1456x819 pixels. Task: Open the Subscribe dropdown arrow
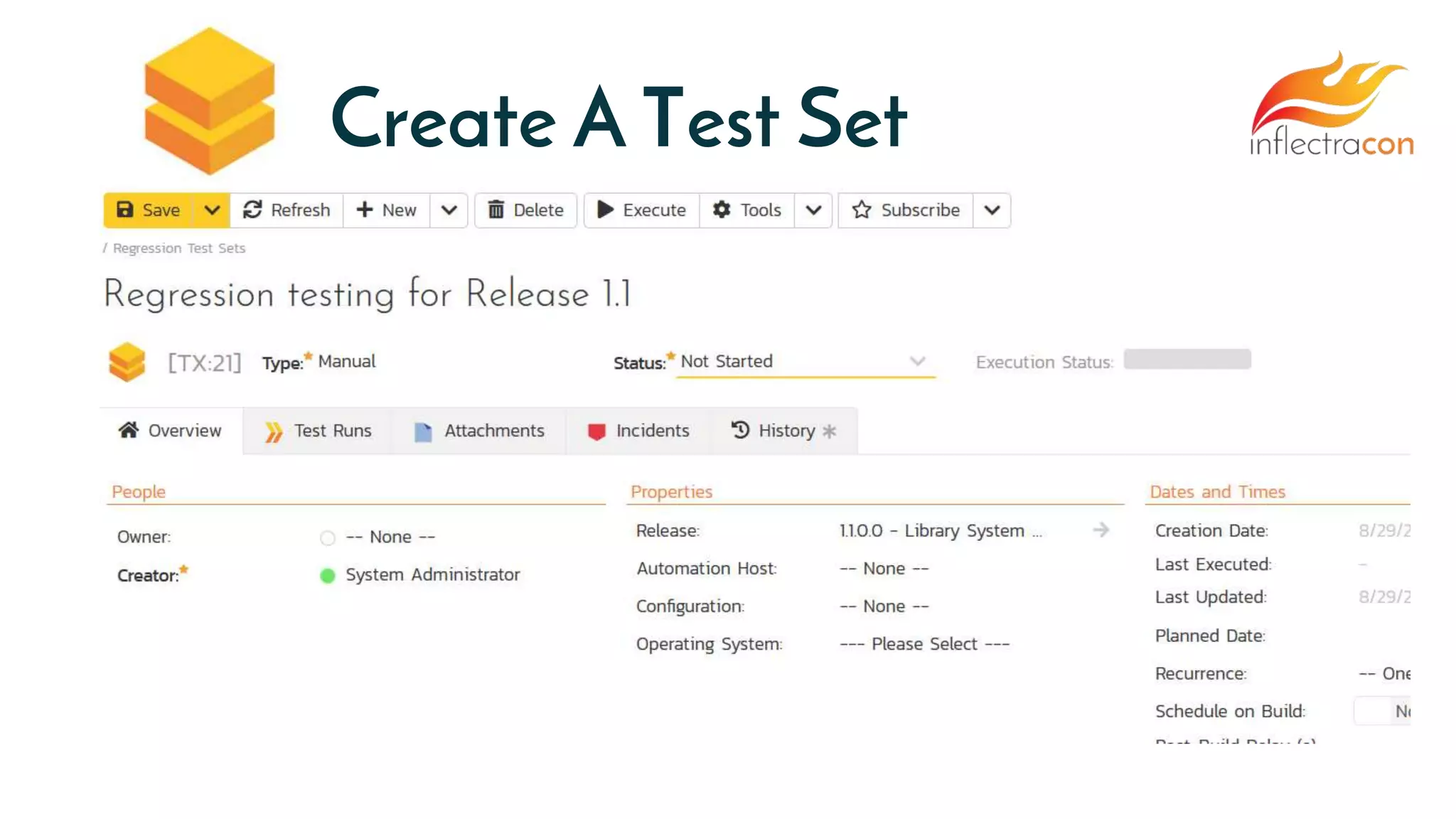point(992,210)
